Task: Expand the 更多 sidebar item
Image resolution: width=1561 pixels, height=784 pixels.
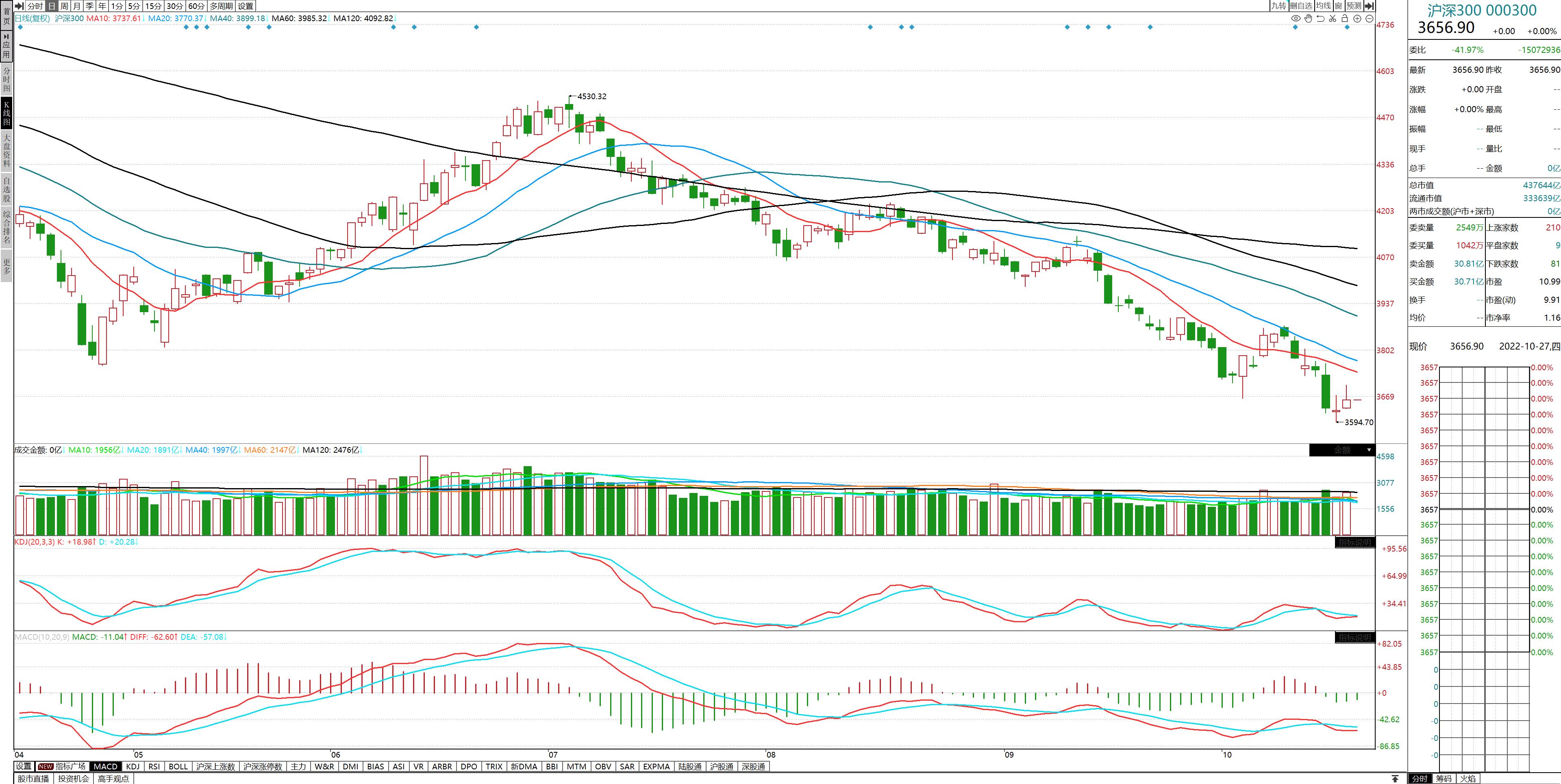Action: pos(7,267)
